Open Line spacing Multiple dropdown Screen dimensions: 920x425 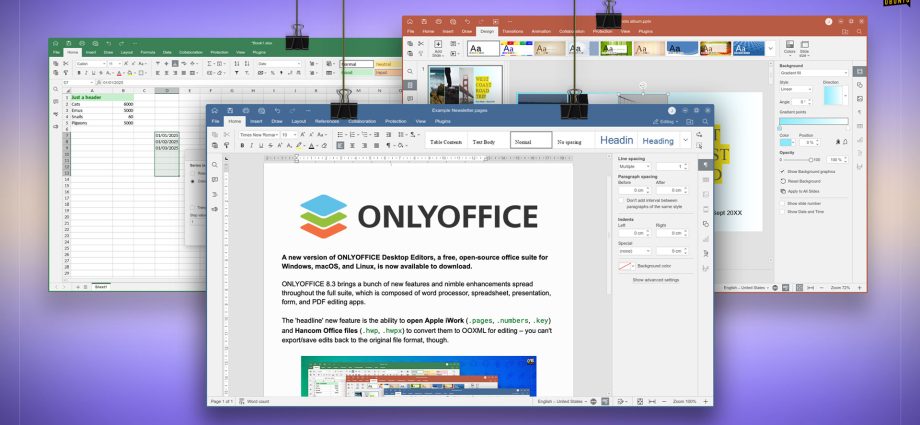(635, 167)
